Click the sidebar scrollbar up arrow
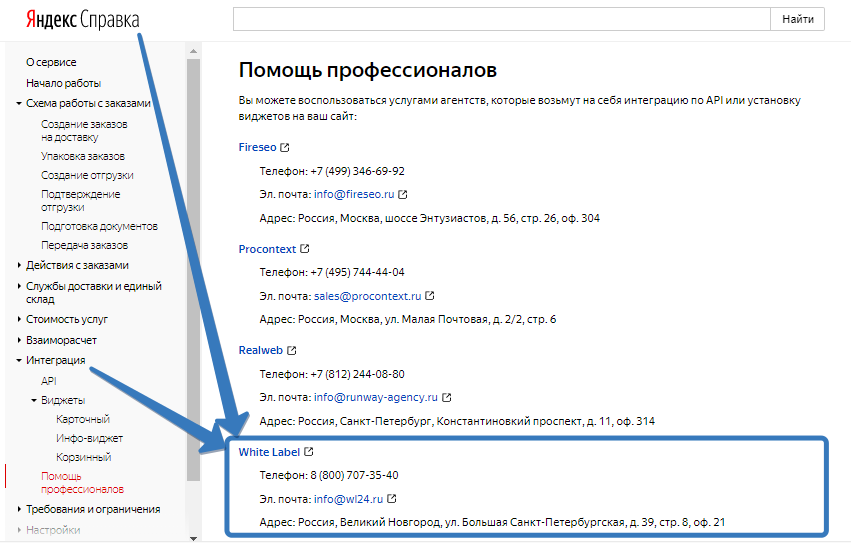 tap(193, 51)
